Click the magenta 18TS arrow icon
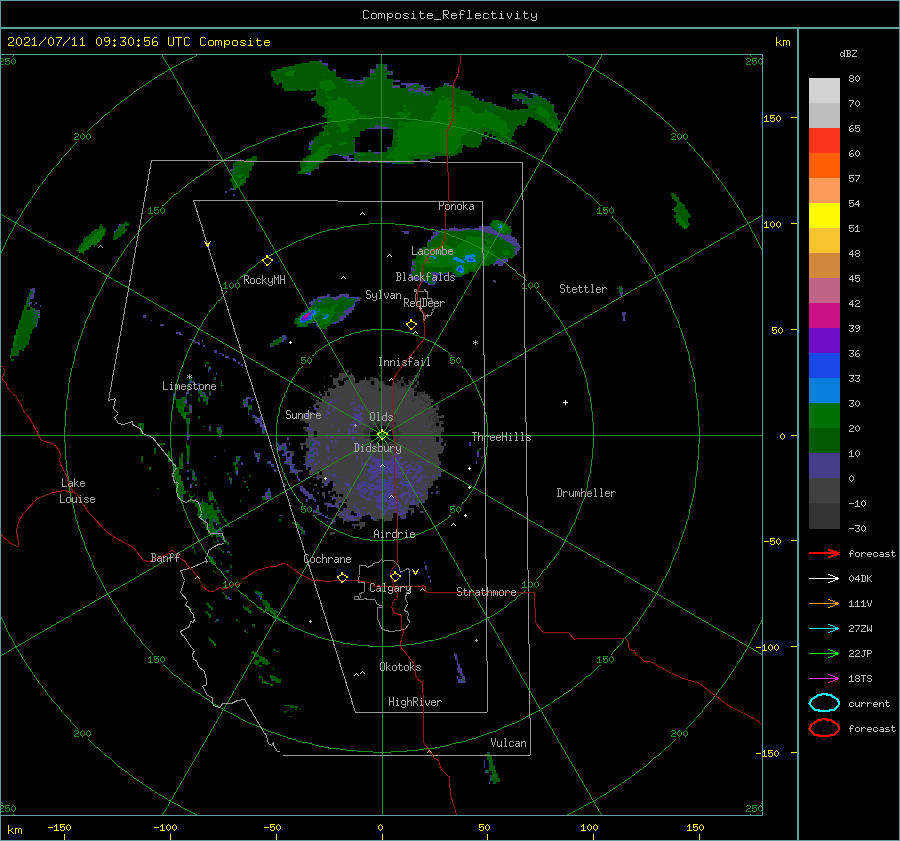900x841 pixels. [x=824, y=679]
